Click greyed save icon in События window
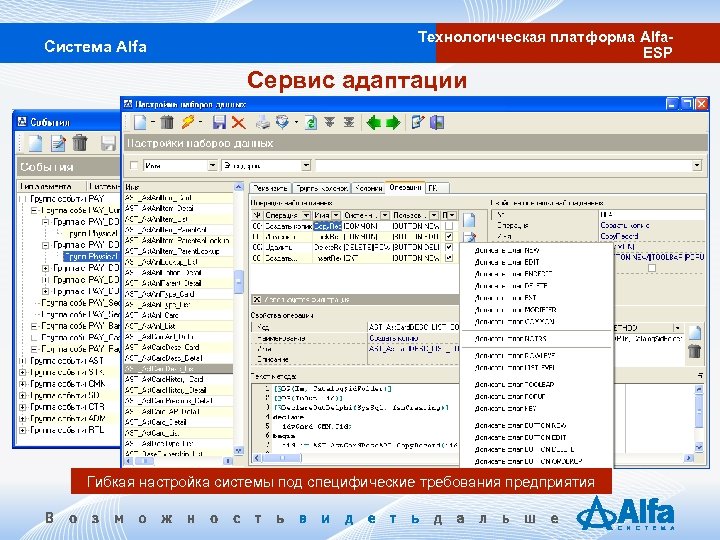 tap(108, 143)
